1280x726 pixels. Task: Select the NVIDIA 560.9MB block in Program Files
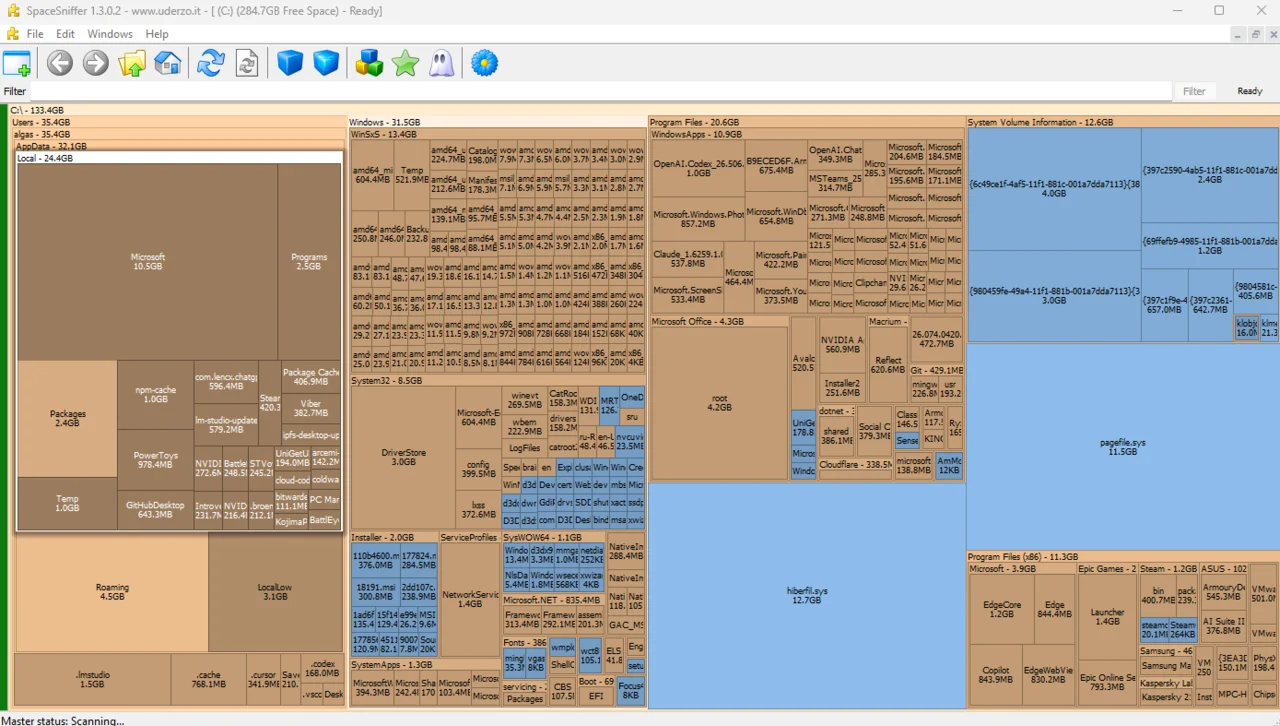pos(842,345)
